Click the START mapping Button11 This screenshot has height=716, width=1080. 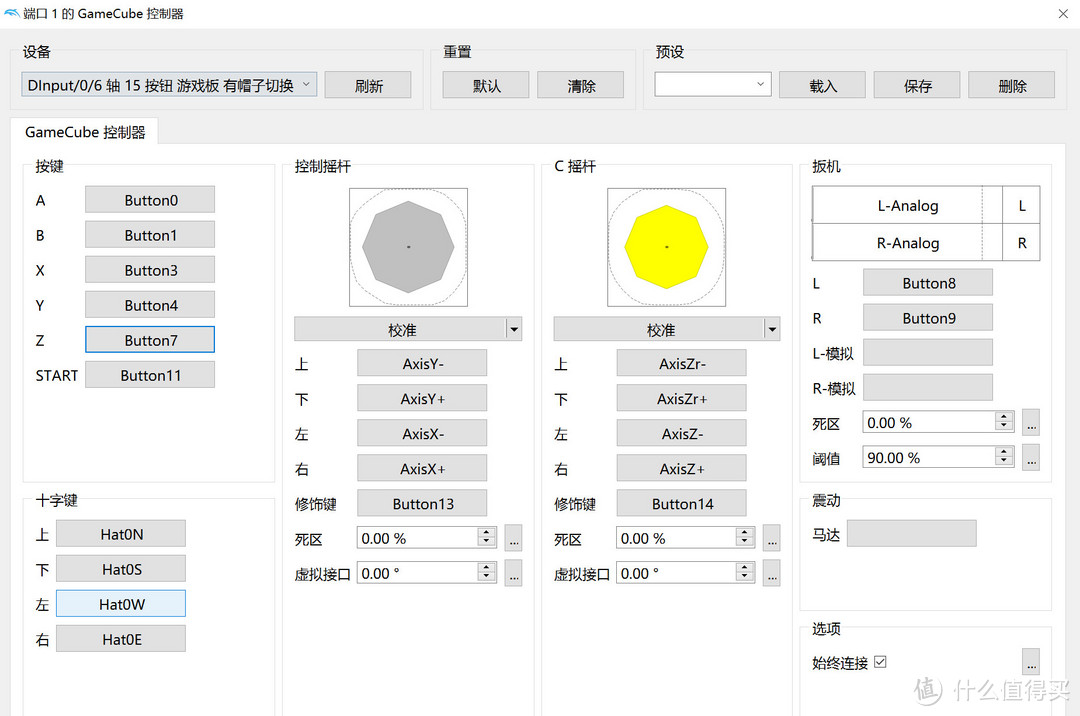click(x=150, y=375)
